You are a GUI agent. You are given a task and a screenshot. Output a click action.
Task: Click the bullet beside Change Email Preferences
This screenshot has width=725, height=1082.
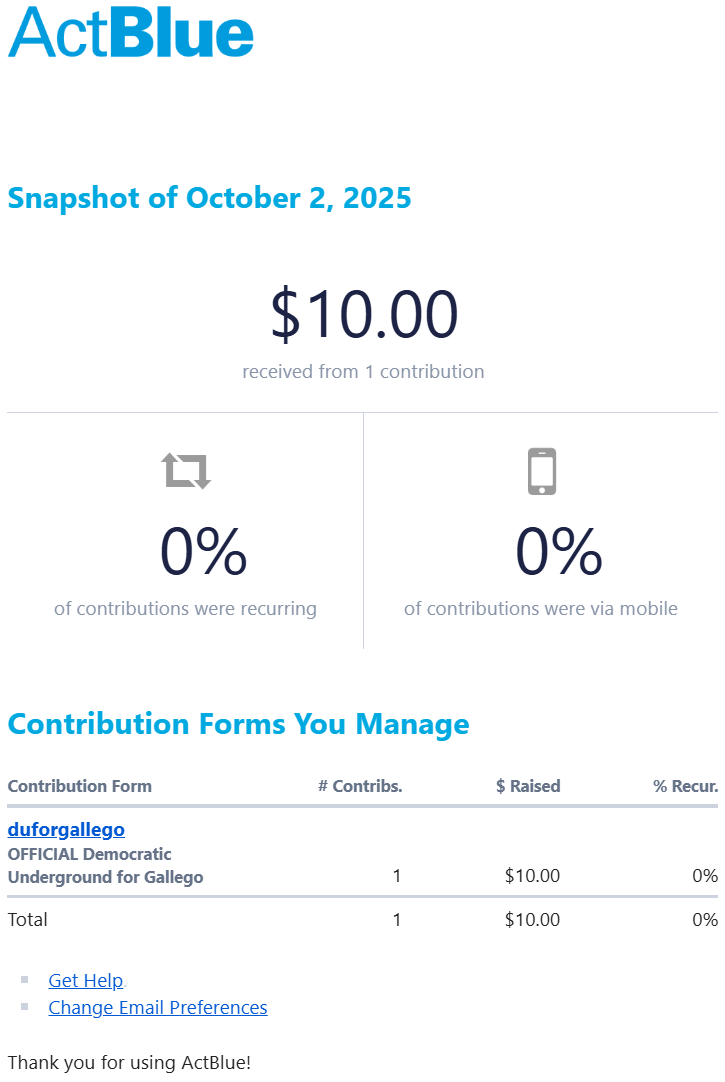pos(25,1007)
